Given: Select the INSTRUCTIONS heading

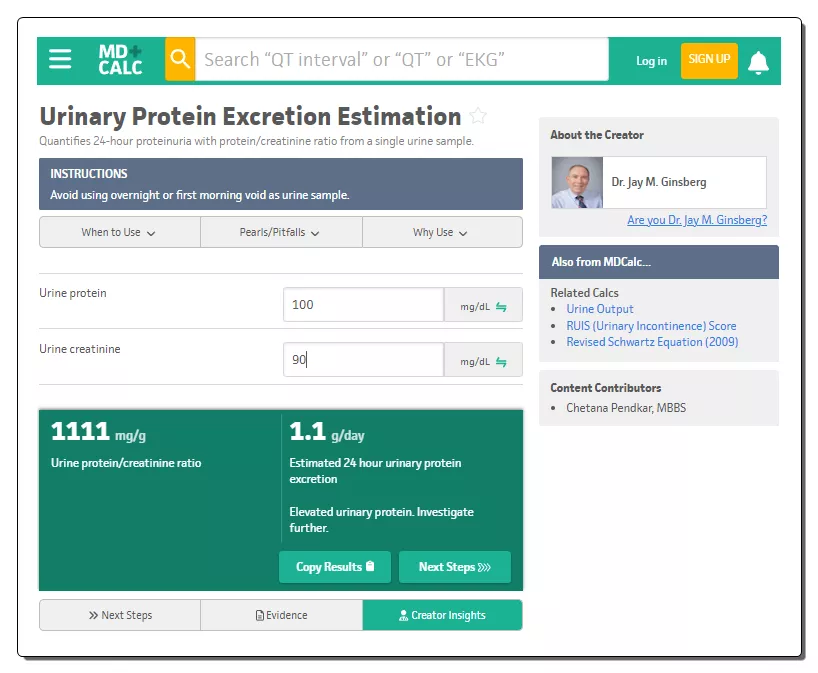Looking at the screenshot, I should pos(89,174).
